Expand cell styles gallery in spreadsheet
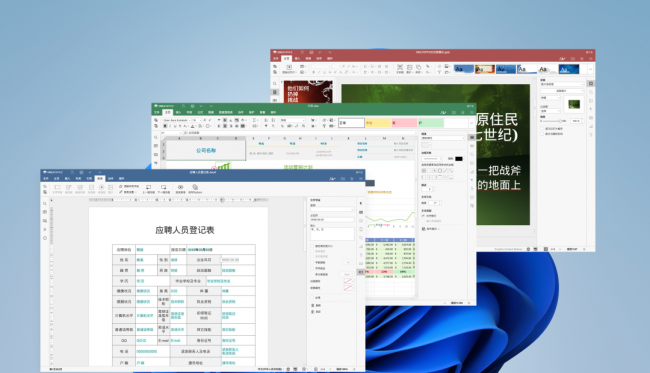 coord(471,123)
